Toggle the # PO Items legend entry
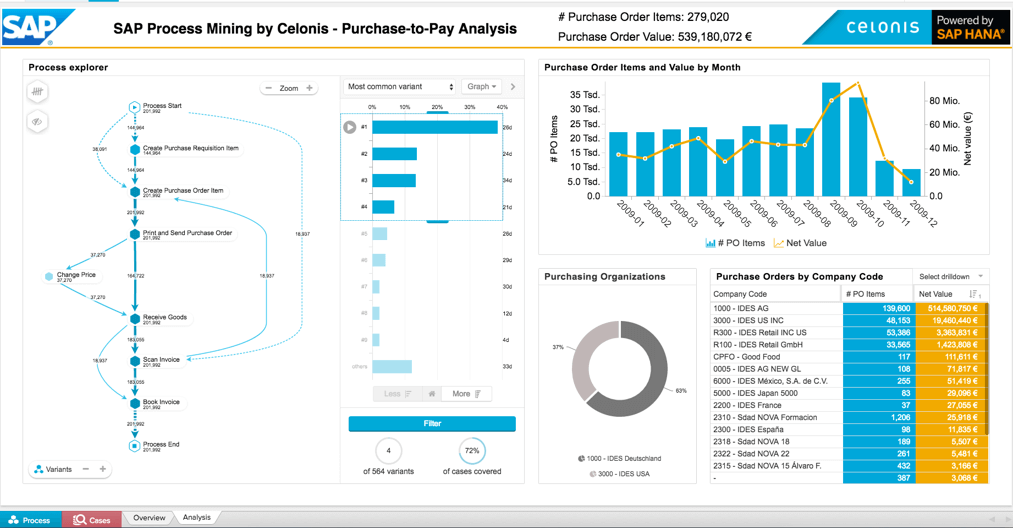This screenshot has width=1013, height=528. click(x=735, y=243)
